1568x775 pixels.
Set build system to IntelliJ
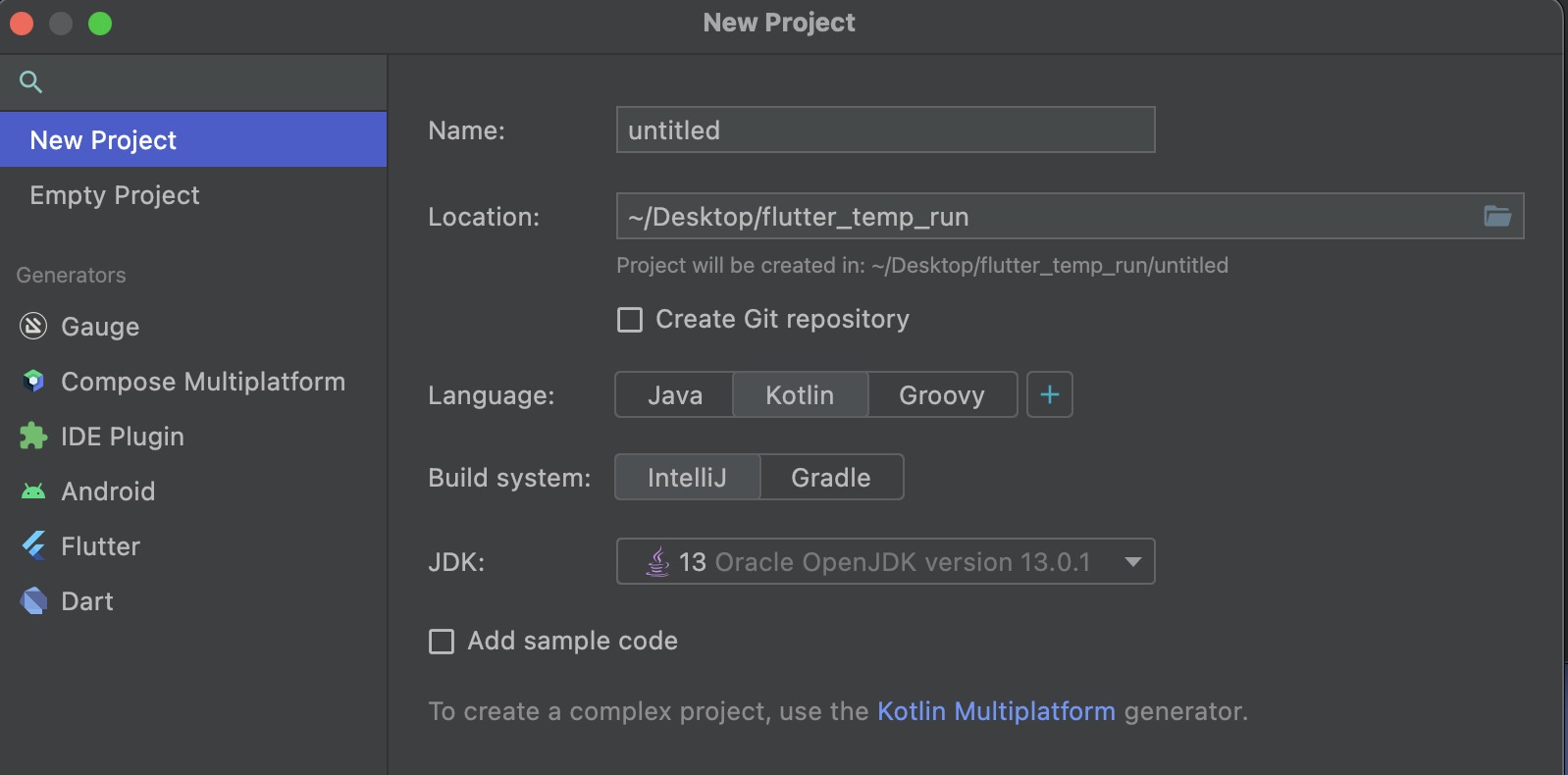point(687,477)
